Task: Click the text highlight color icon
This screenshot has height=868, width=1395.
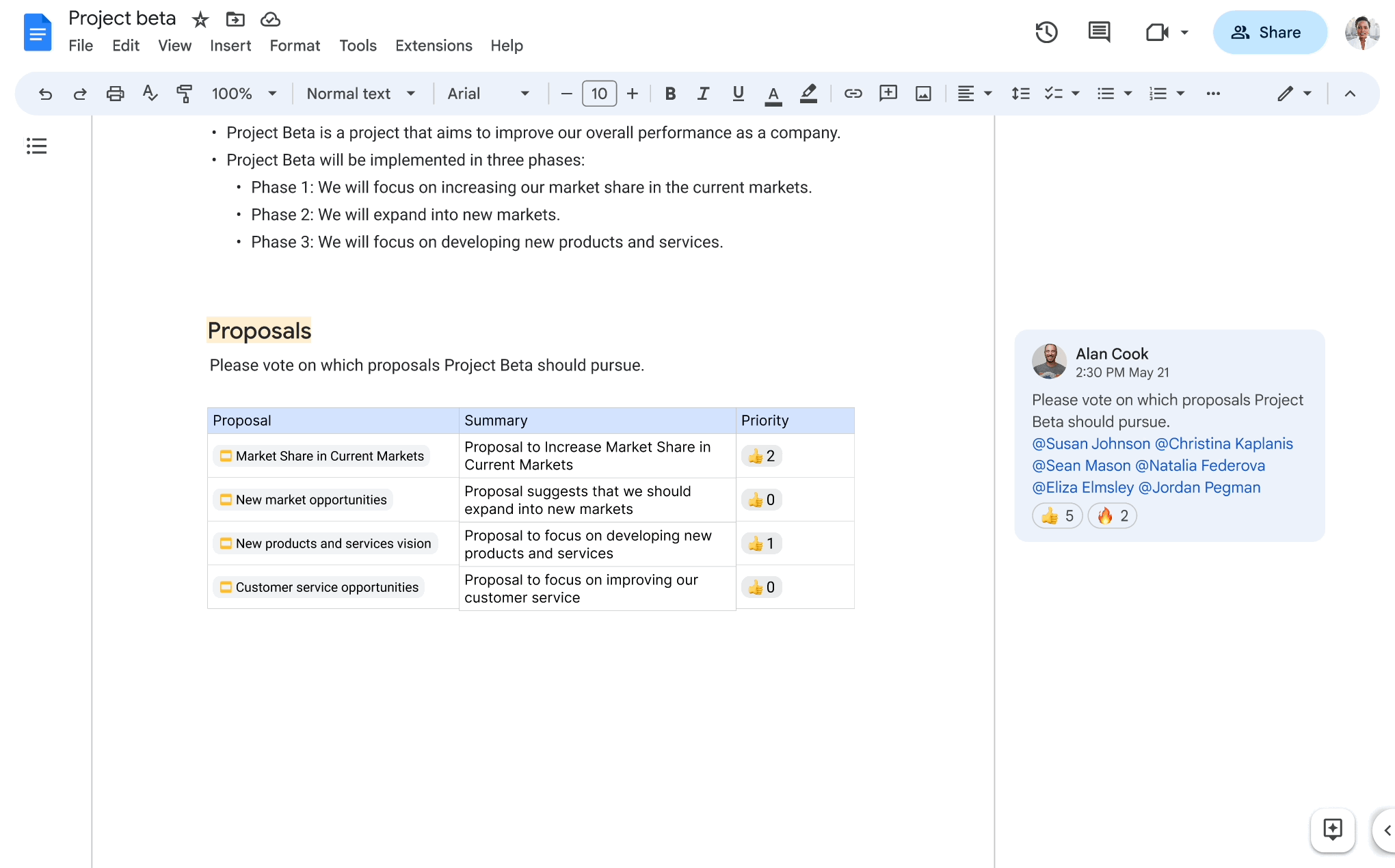Action: (808, 94)
